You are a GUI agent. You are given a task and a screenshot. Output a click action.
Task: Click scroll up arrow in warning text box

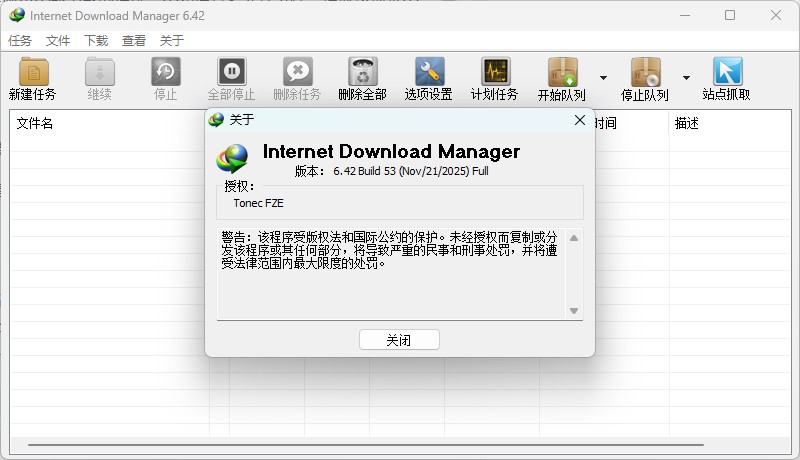[574, 238]
